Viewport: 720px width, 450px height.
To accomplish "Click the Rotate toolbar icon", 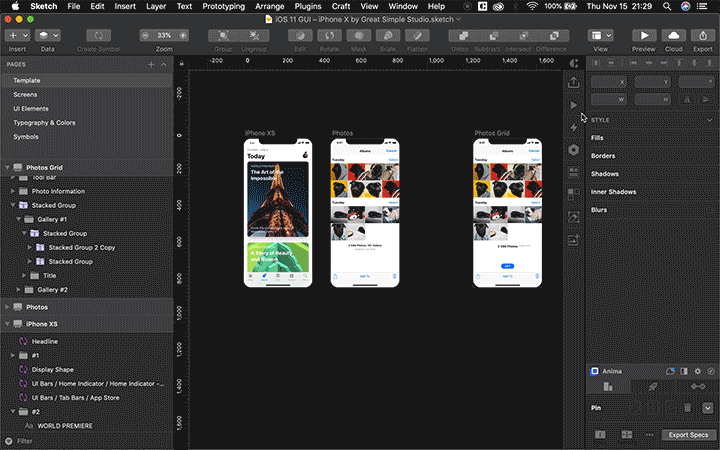I will pyautogui.click(x=329, y=35).
